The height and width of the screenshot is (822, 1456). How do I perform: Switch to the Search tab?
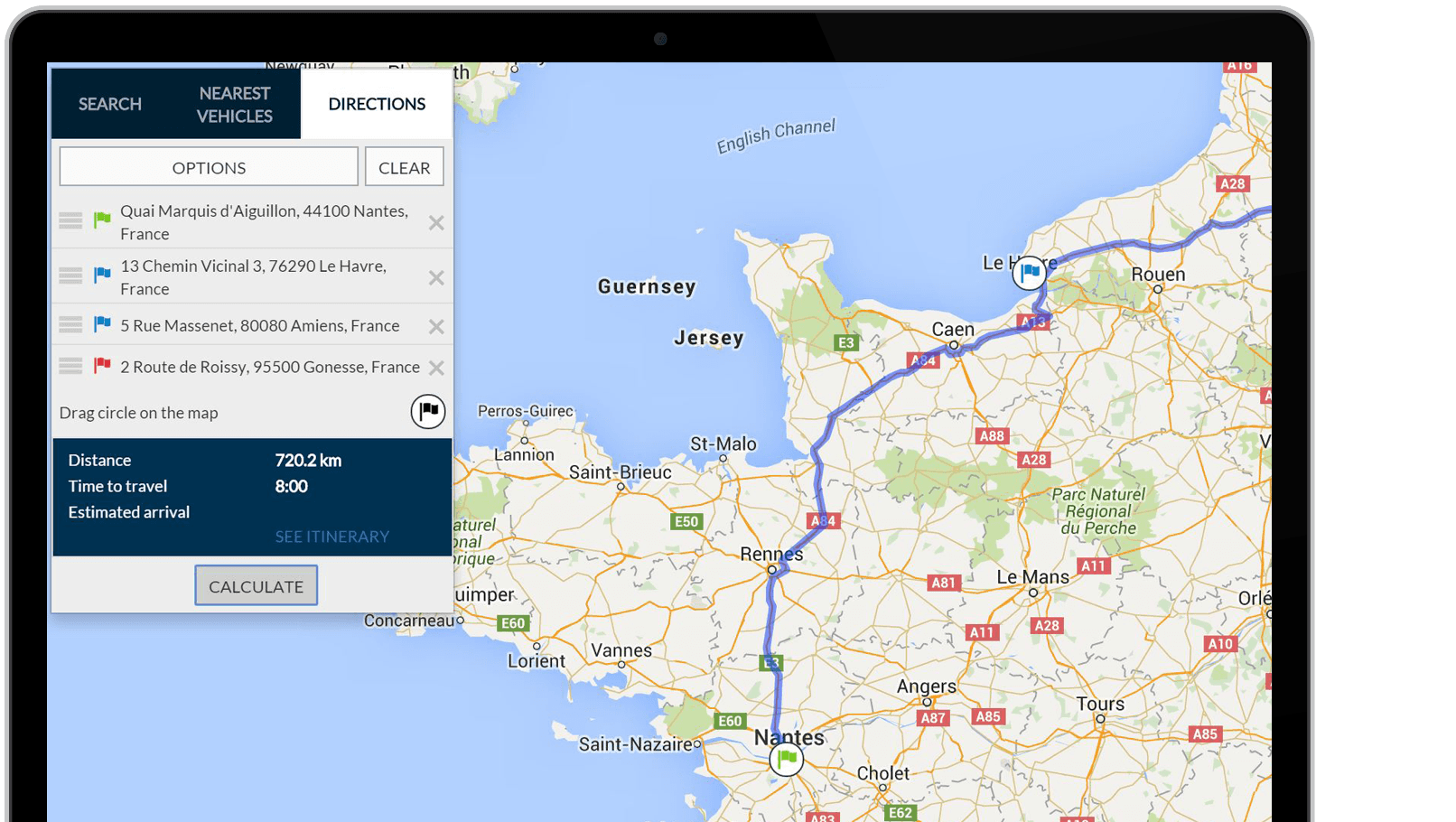pyautogui.click(x=110, y=104)
